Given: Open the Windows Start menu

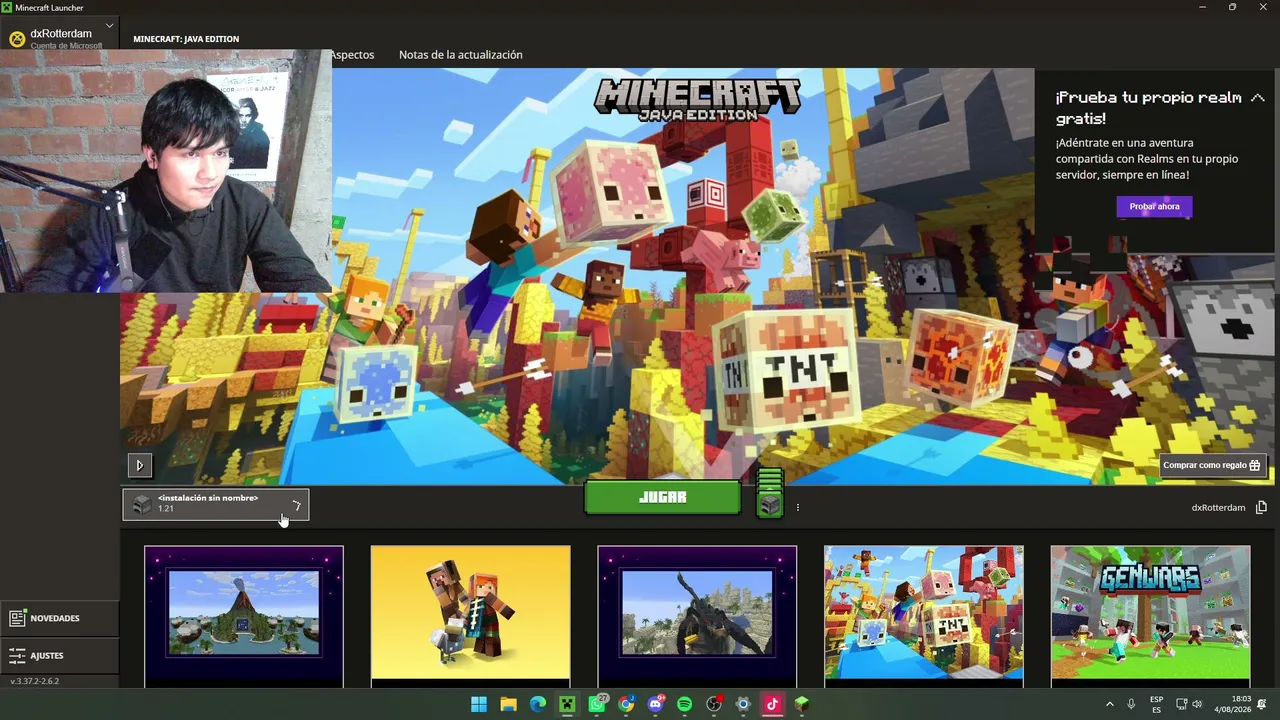Looking at the screenshot, I should [x=479, y=704].
